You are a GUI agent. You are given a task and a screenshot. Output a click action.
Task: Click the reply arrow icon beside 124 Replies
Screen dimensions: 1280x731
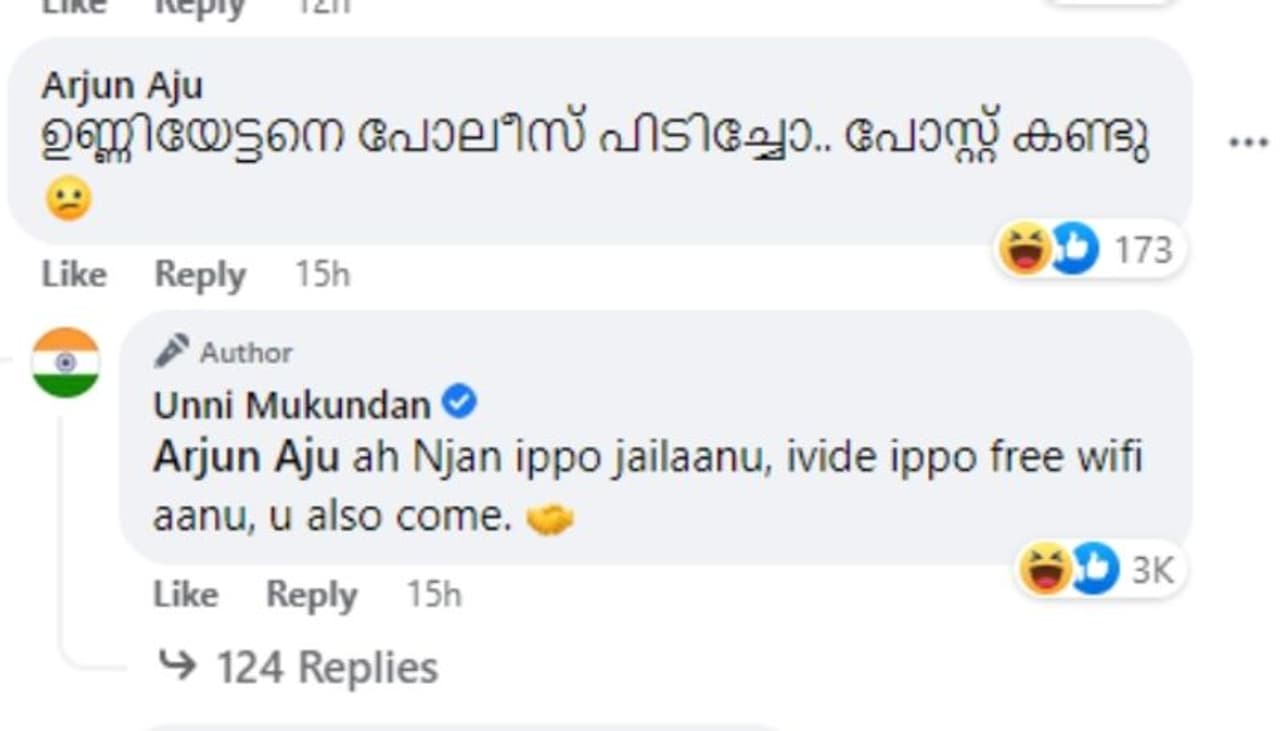pos(178,666)
